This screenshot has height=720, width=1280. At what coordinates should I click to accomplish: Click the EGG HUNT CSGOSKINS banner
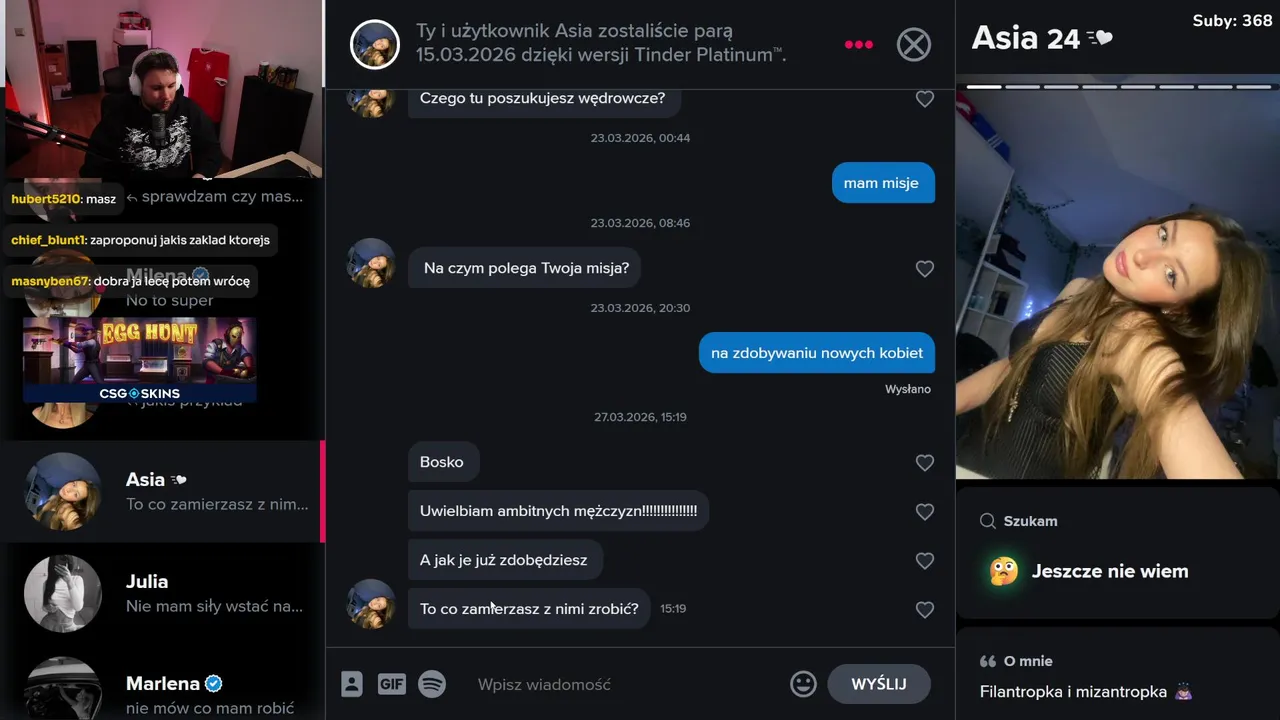[x=140, y=360]
